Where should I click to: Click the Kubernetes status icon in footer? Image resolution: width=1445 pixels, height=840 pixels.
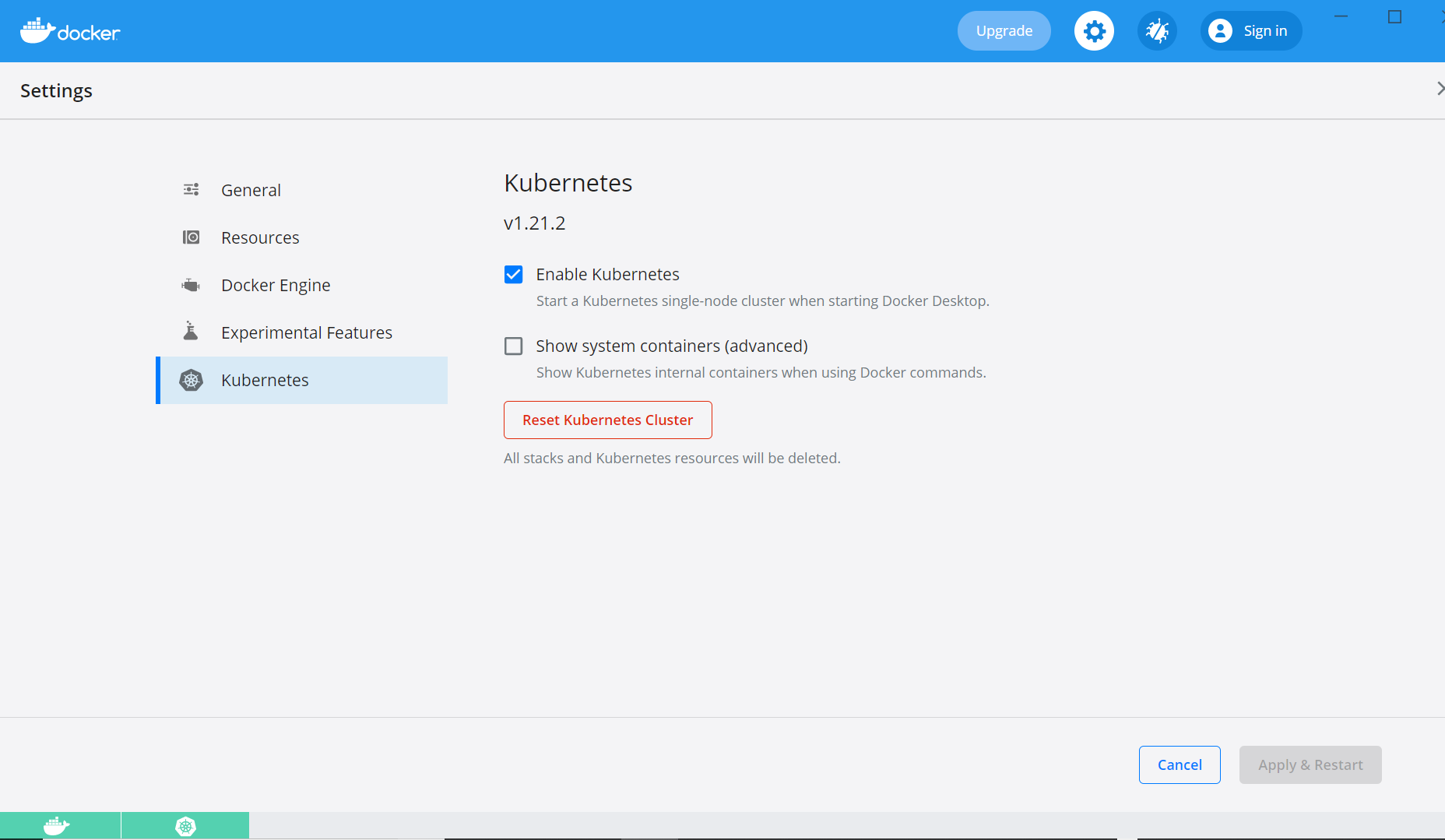tap(185, 826)
